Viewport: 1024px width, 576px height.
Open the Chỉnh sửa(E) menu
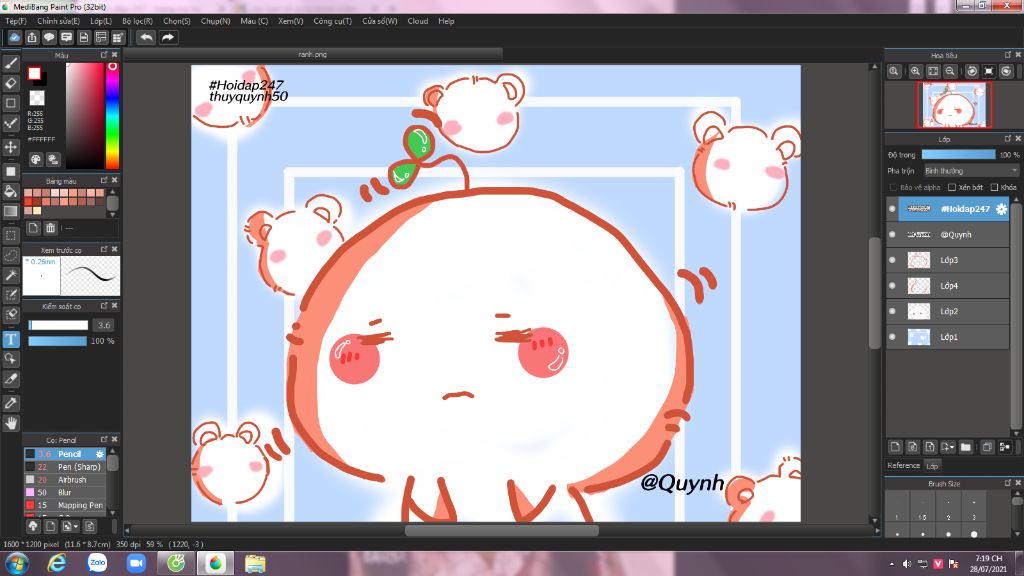58,21
